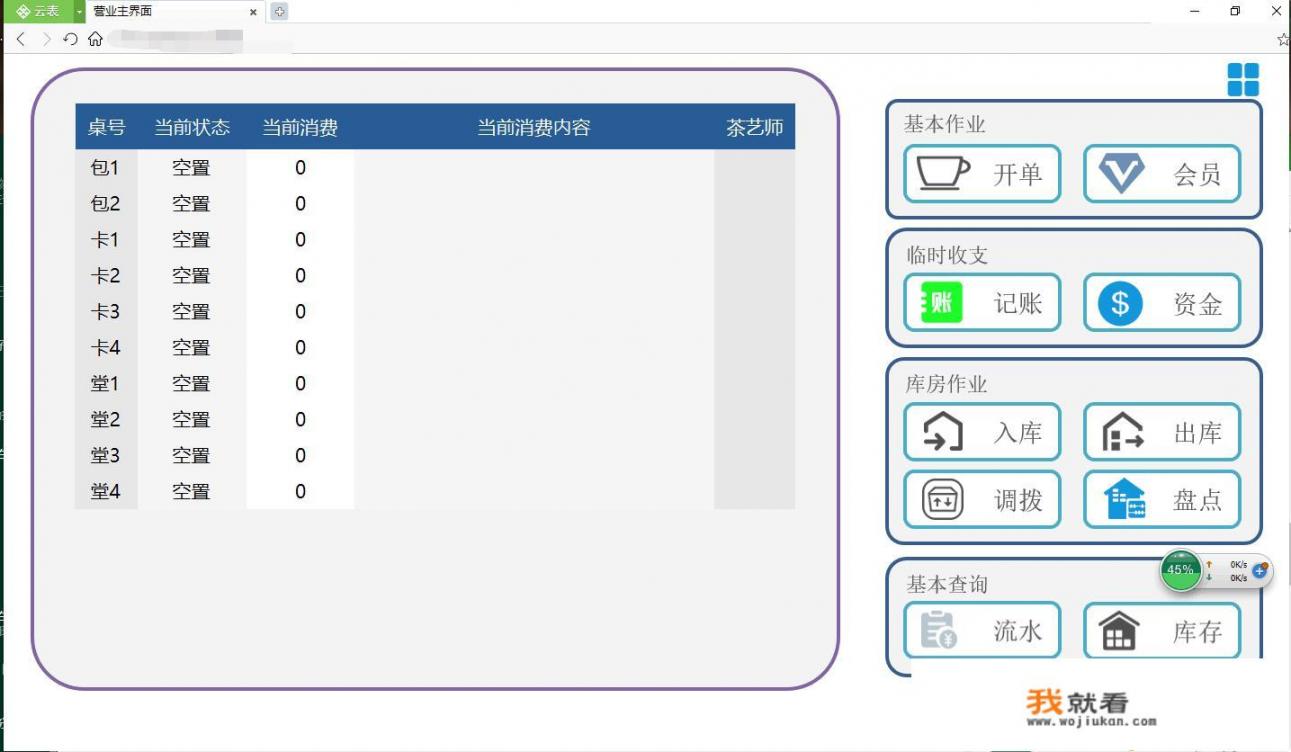The width and height of the screenshot is (1291, 752).
Task: Click the 茶艺师 column header
Action: 755,127
